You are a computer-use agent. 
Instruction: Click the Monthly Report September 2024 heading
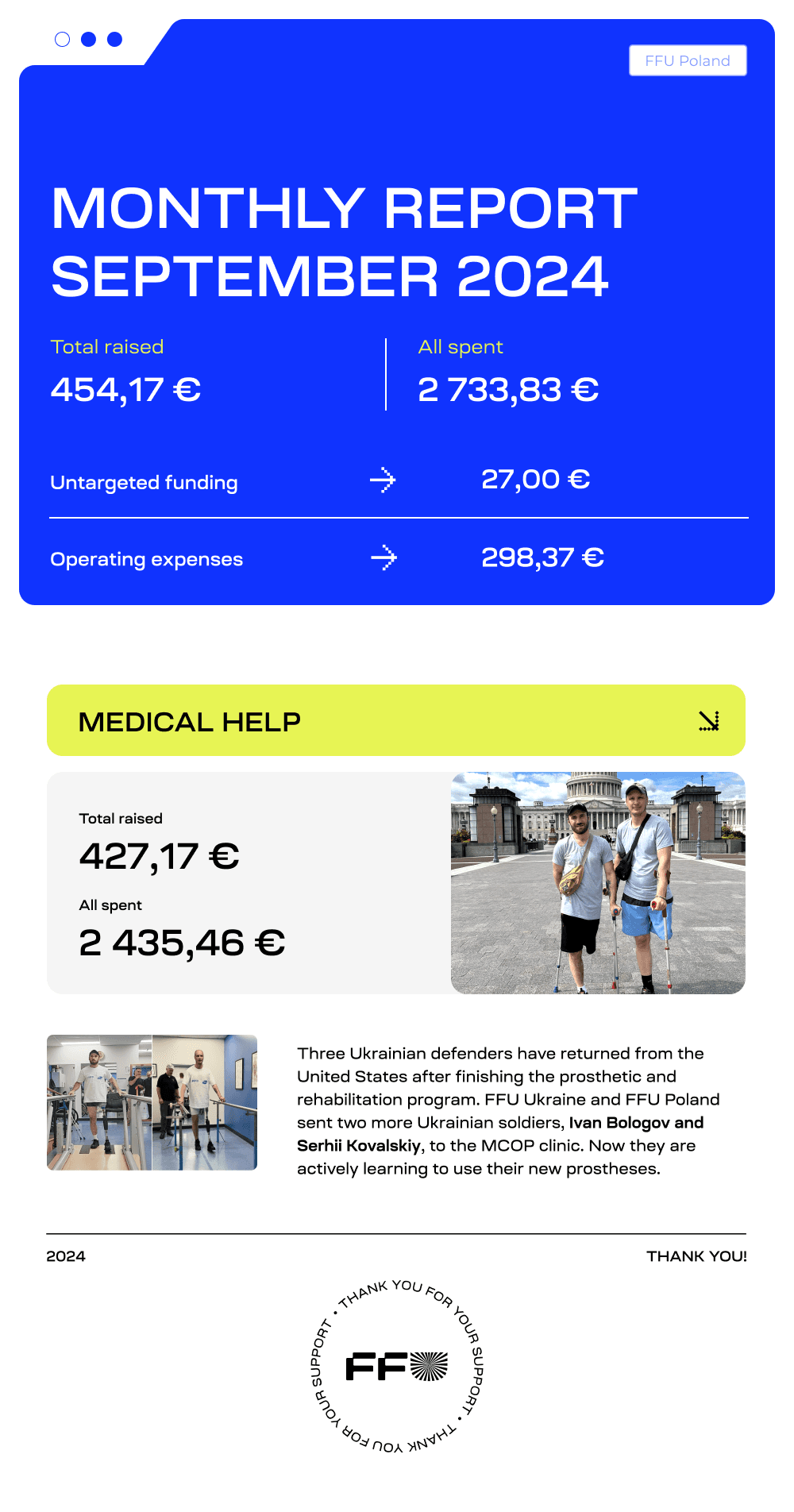(x=344, y=242)
